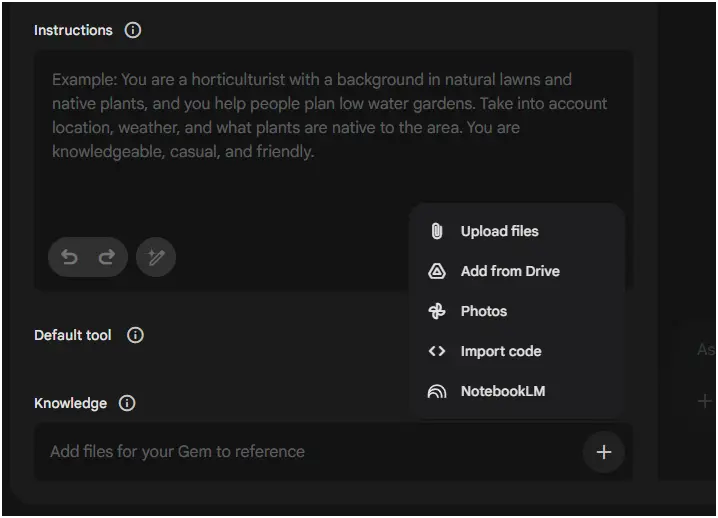718x518 pixels.
Task: Choose NotebookLM as knowledge source
Action: [517, 391]
